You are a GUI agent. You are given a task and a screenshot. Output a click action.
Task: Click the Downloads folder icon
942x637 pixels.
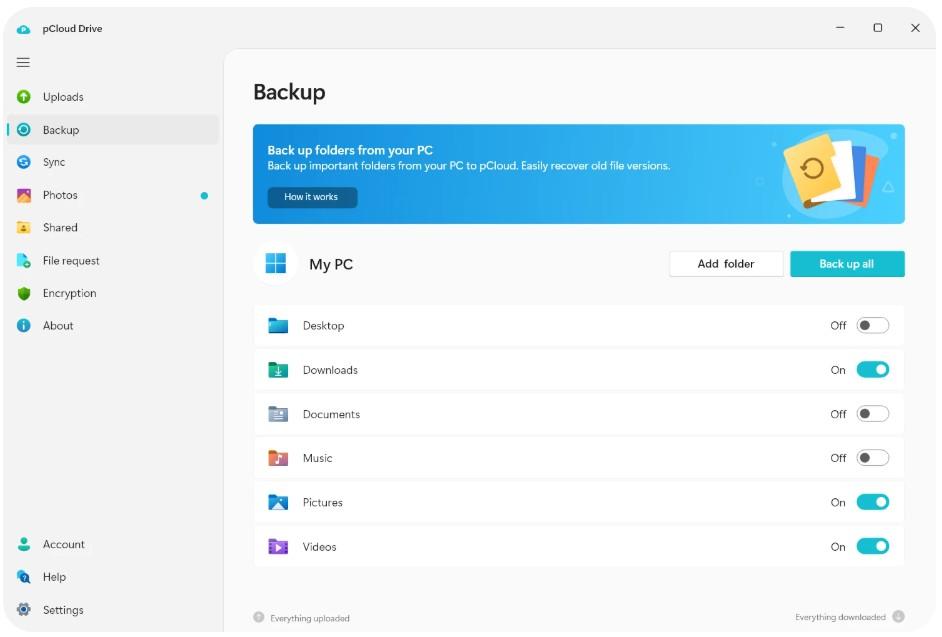pos(278,370)
